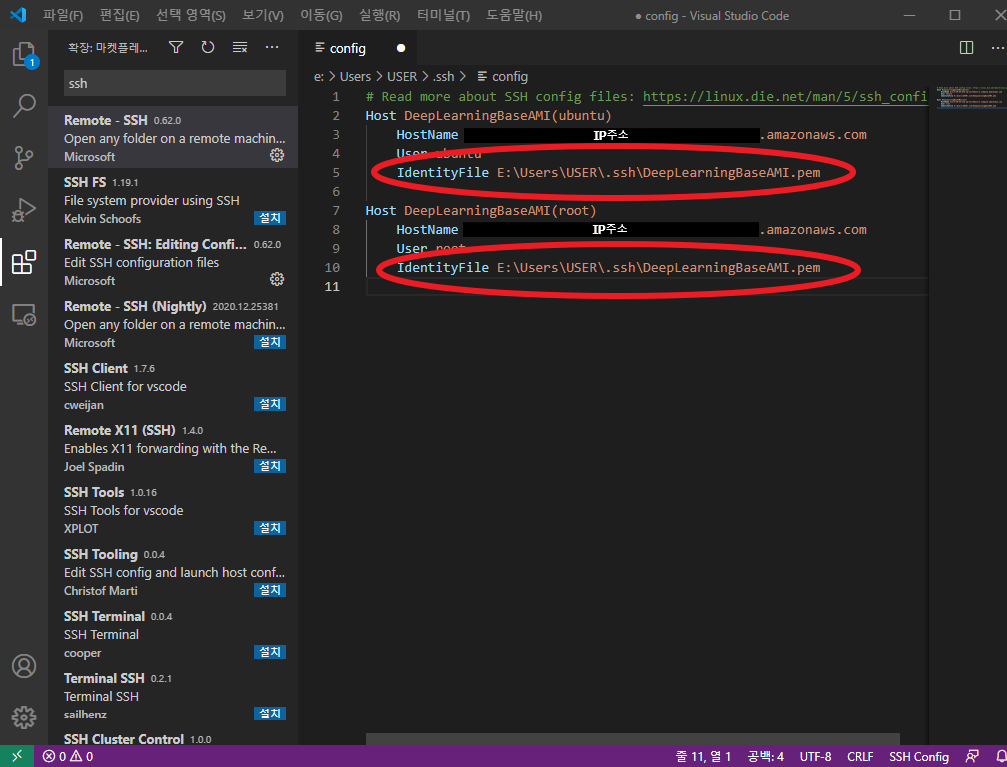Screen dimensions: 1007x767
Task: Click the USER breadcrumb segment
Action: pos(402,76)
